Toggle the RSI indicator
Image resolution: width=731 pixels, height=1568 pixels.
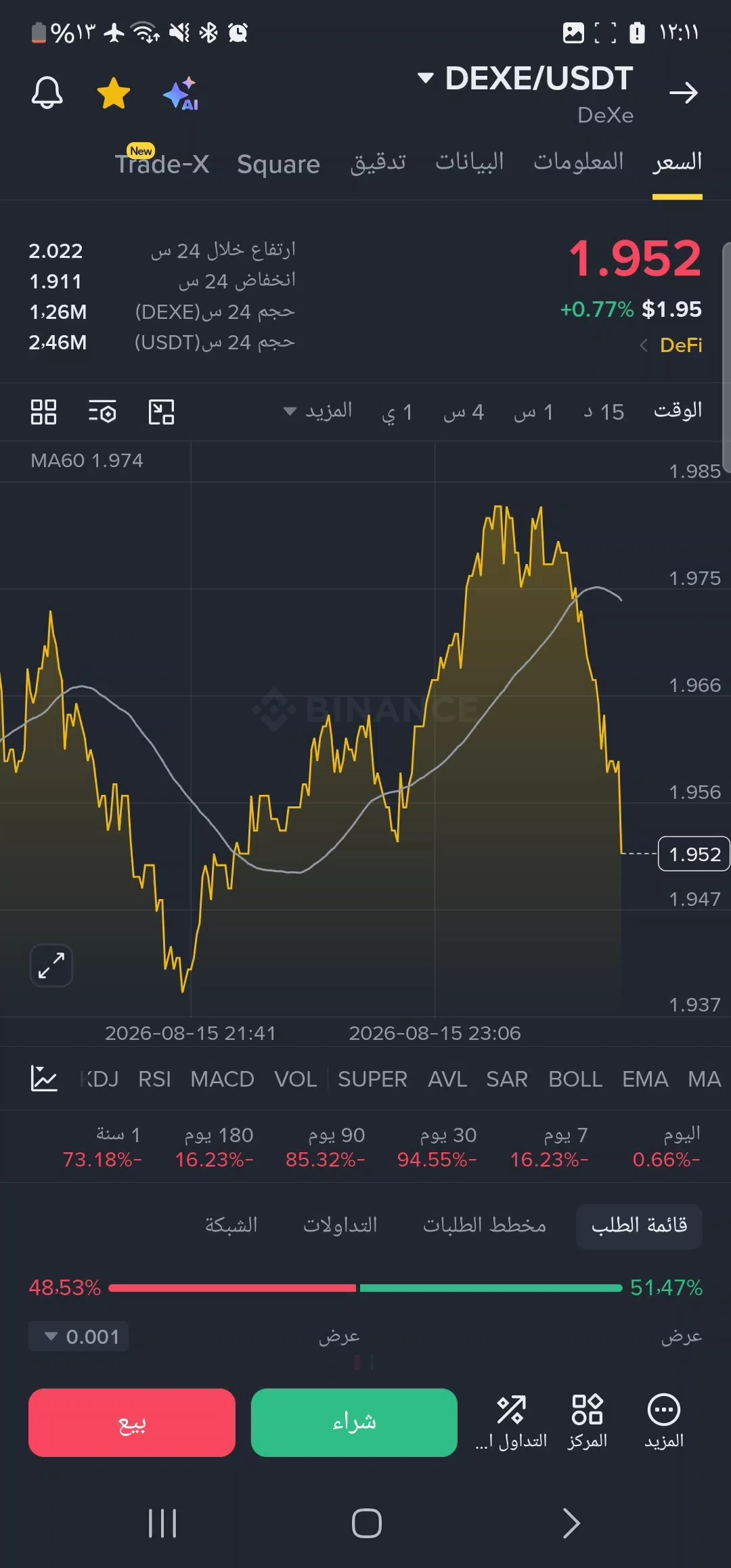(154, 1079)
